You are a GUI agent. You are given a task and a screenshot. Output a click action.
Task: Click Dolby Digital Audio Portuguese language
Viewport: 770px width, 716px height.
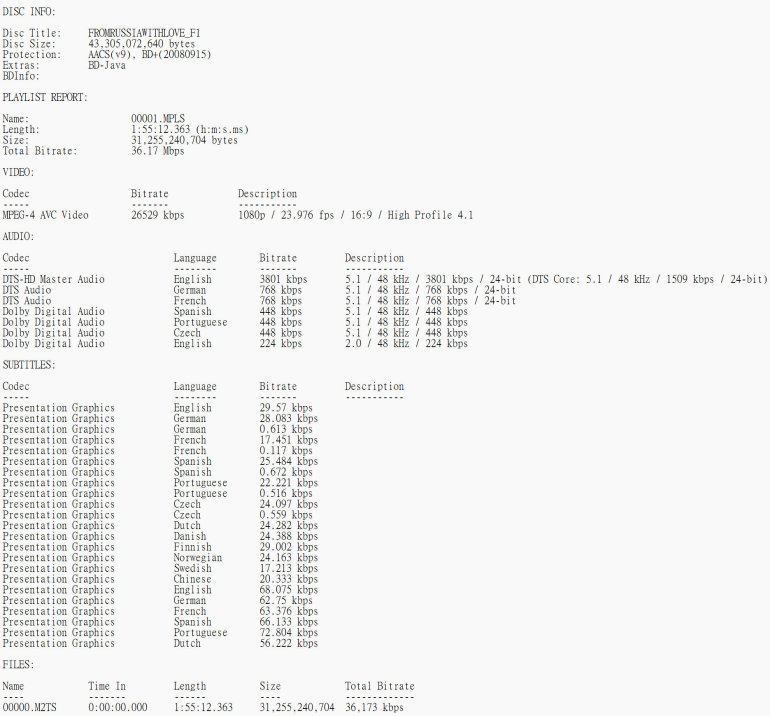pos(200,322)
